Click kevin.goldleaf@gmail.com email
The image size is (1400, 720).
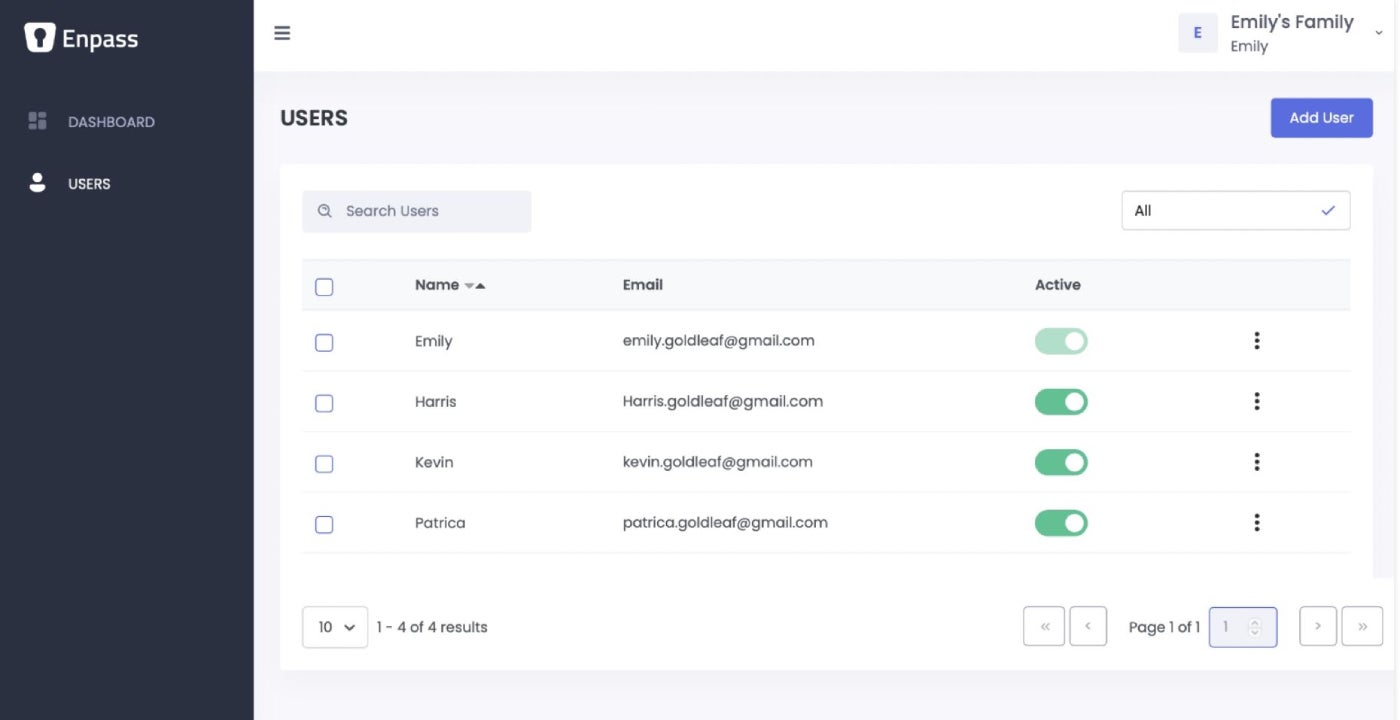[717, 462]
